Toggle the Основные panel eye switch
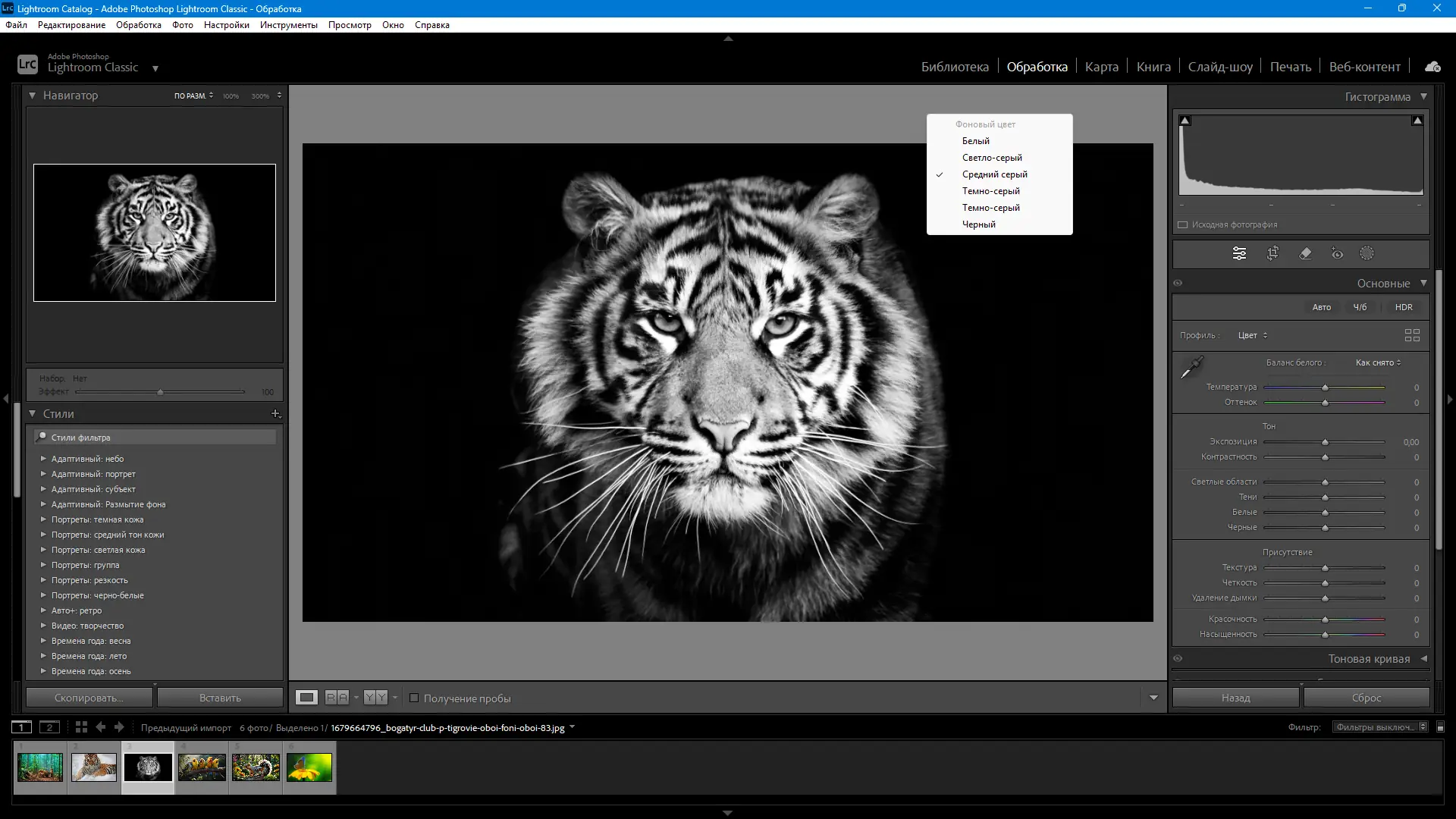 [x=1178, y=284]
